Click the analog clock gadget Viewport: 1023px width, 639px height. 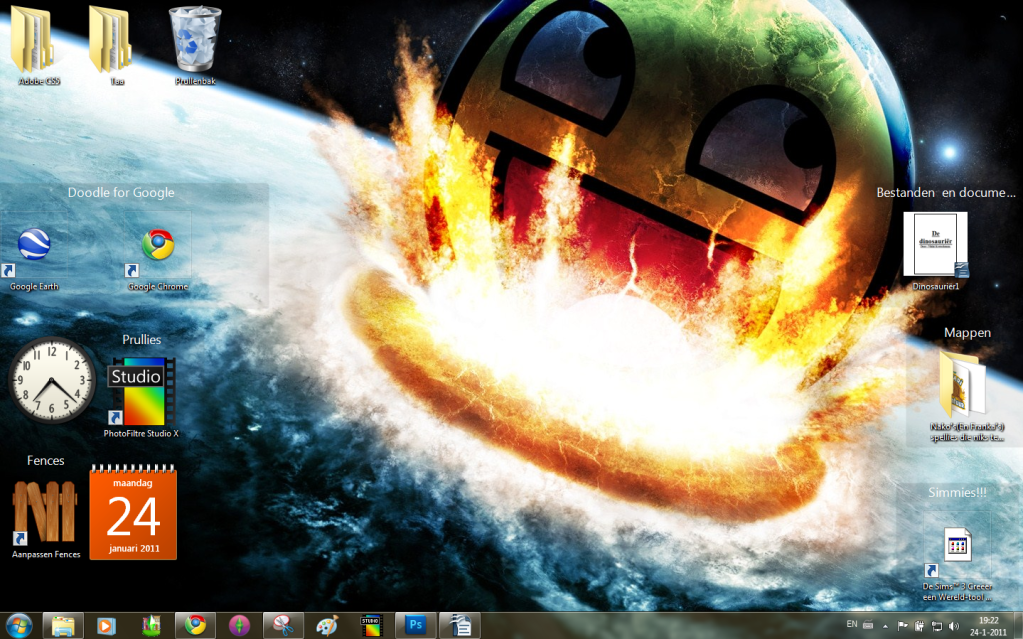click(x=52, y=380)
